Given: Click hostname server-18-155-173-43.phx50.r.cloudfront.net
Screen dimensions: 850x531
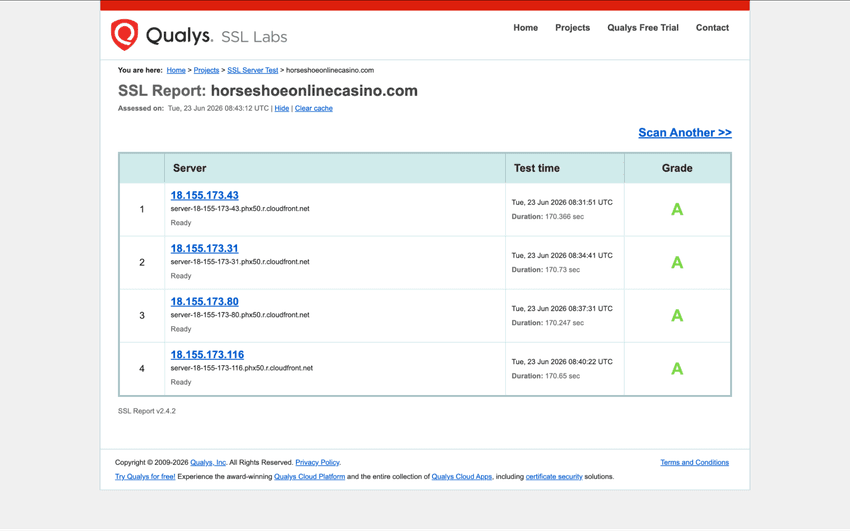Looking at the screenshot, I should [x=240, y=209].
